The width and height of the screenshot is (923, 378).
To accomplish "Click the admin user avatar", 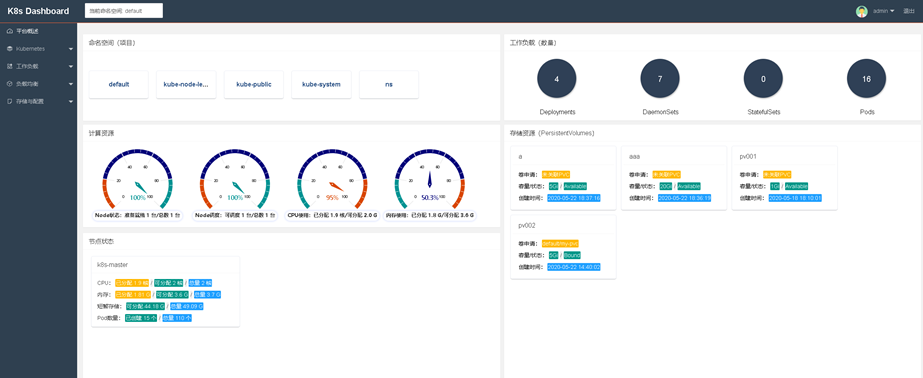I will (862, 11).
